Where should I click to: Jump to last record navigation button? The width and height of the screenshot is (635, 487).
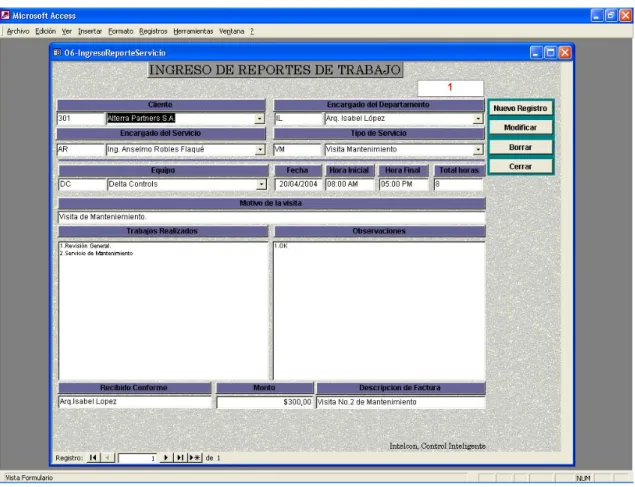[180, 457]
